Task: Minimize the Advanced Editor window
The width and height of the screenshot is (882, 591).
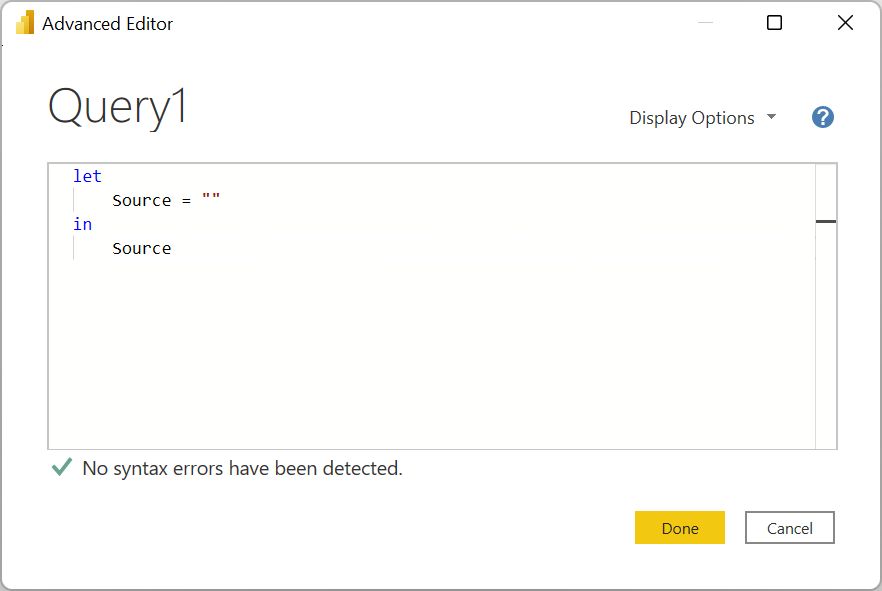Action: coord(705,22)
